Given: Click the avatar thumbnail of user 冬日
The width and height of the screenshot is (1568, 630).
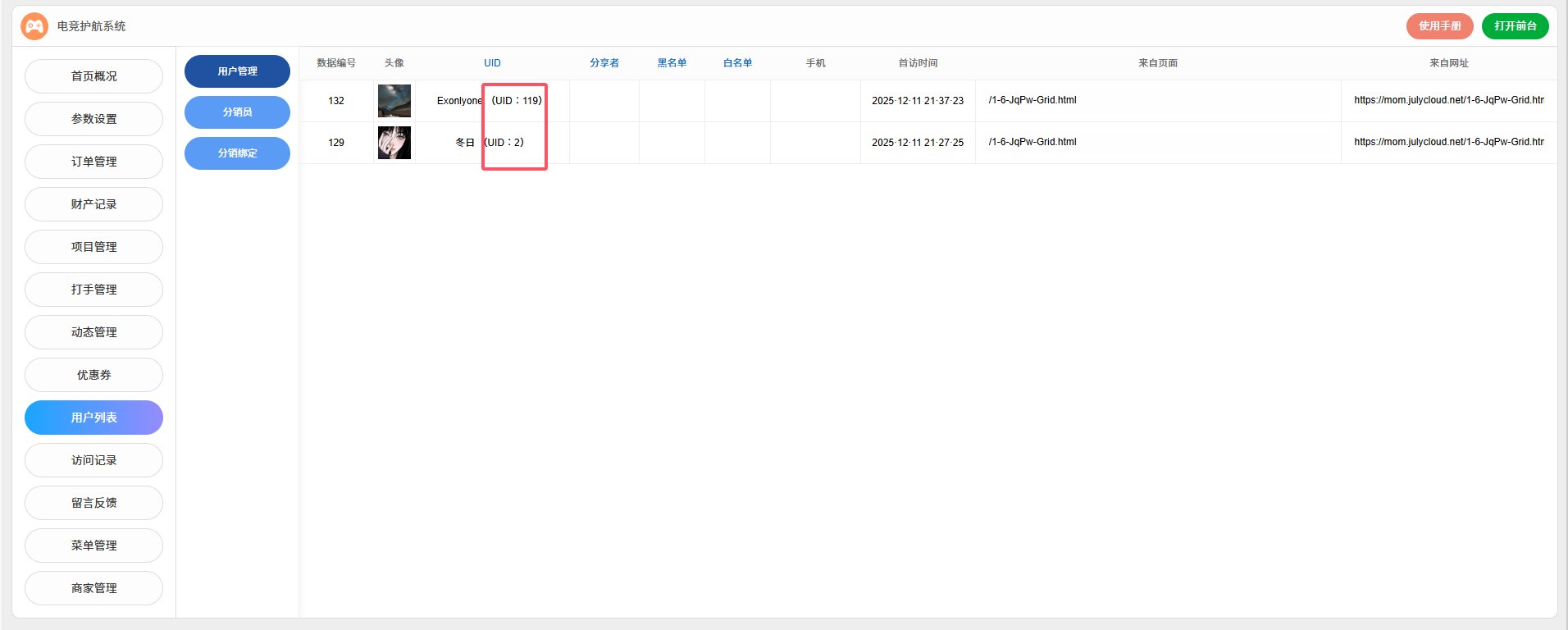Looking at the screenshot, I should (394, 143).
